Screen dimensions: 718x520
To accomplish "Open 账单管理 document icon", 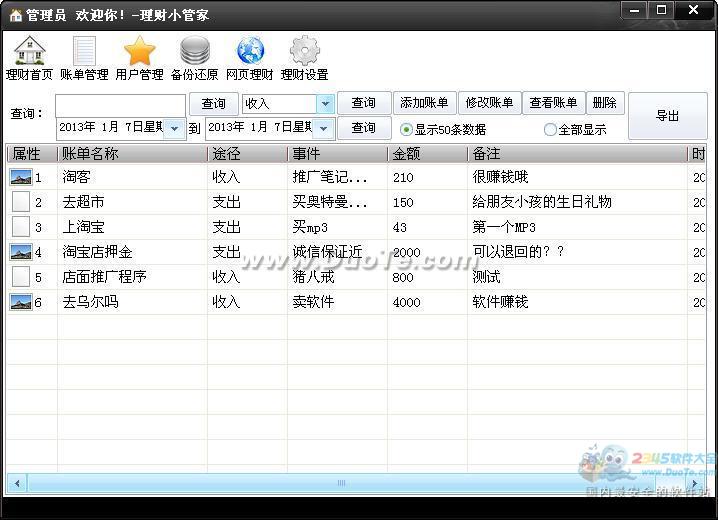I will click(84, 51).
